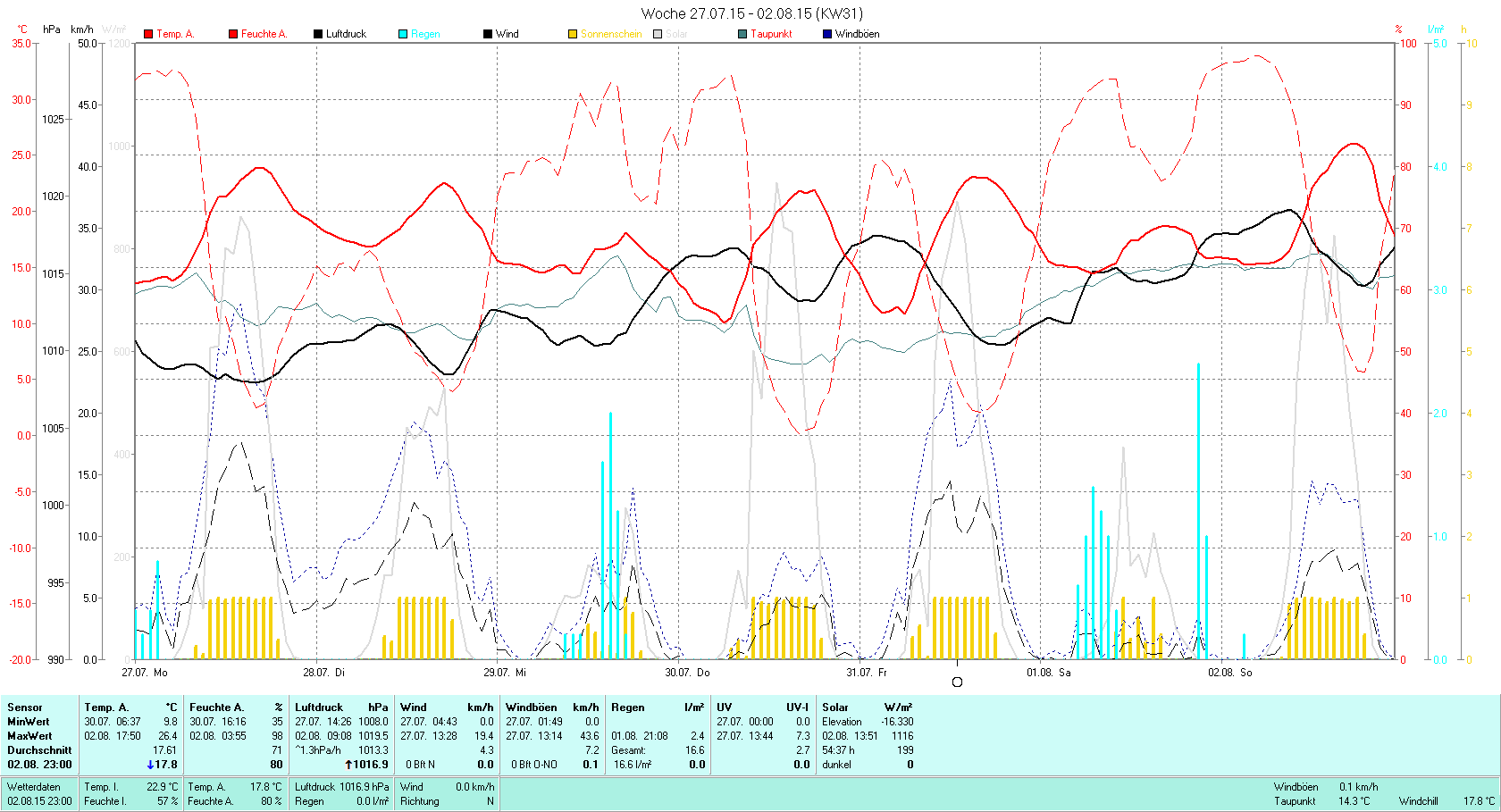Click the '27.07. Mo' date label
Screen dimensions: 1501x812
click(x=145, y=673)
